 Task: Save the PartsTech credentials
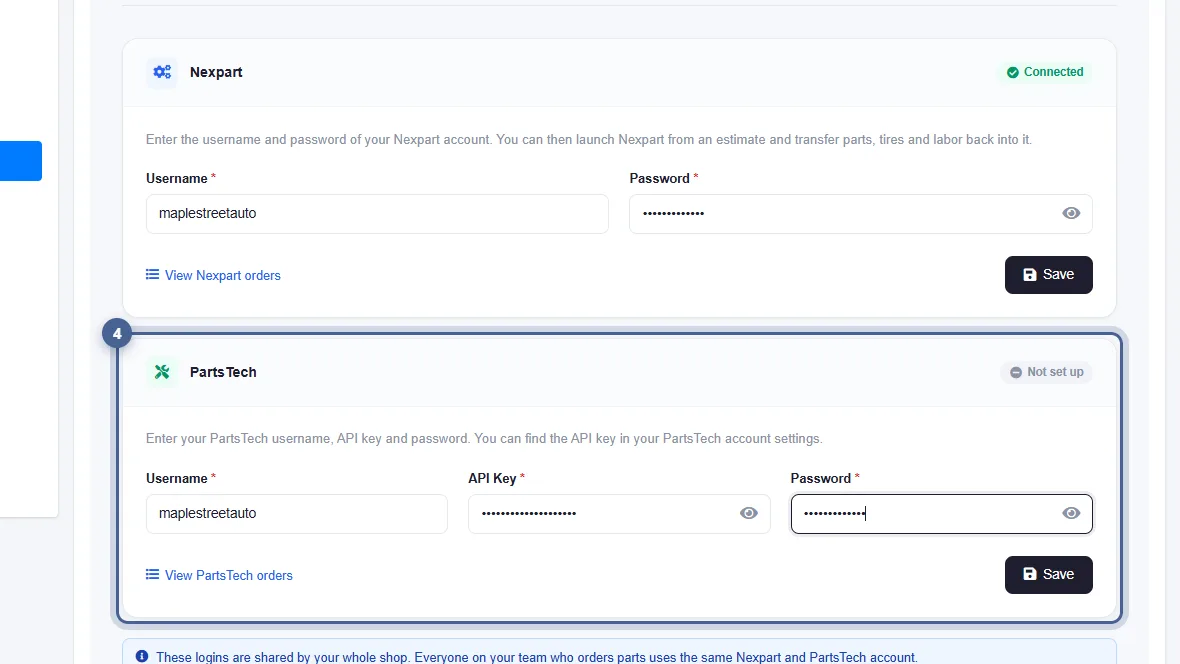tap(1048, 574)
